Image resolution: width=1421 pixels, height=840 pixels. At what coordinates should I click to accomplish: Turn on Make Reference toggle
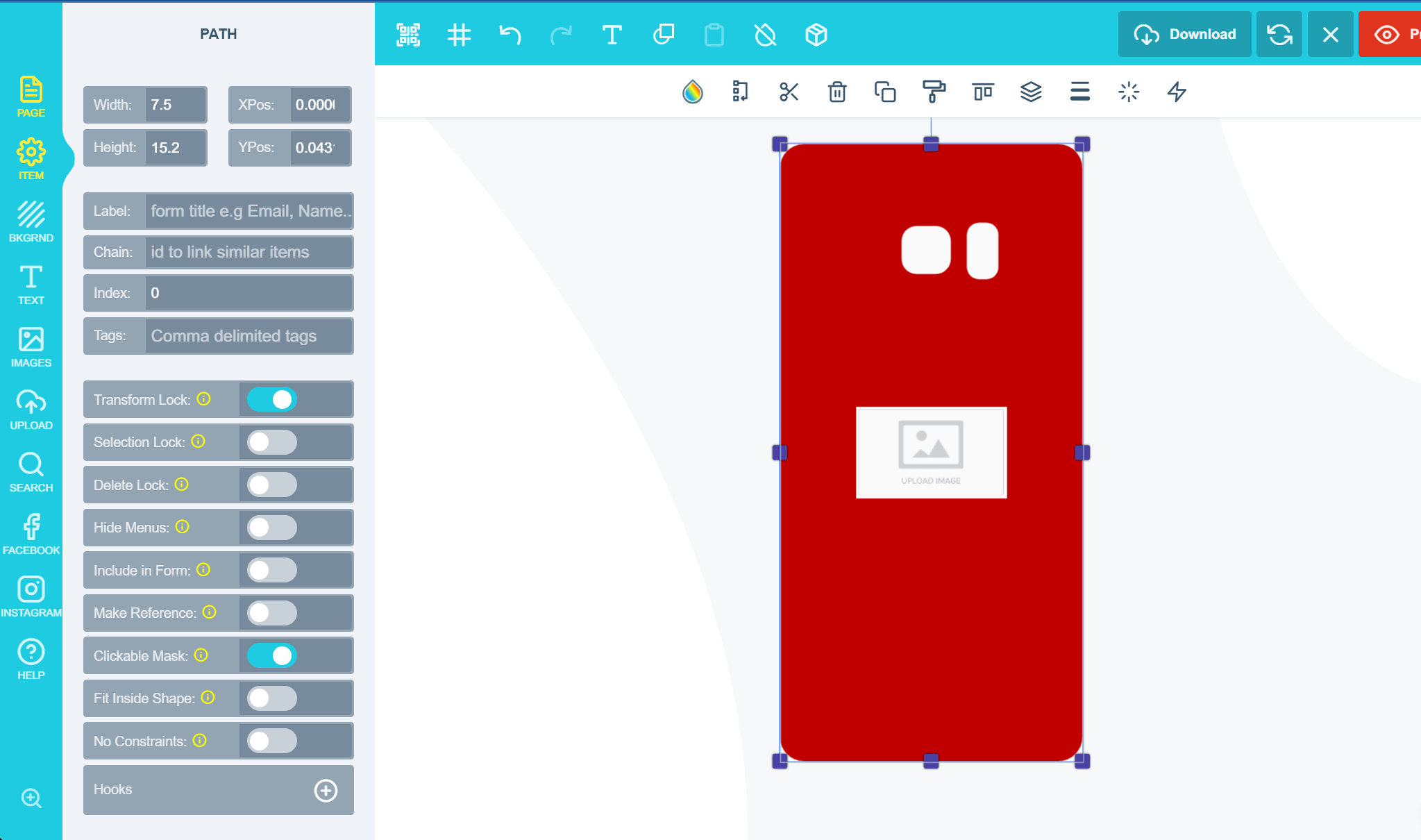(272, 613)
